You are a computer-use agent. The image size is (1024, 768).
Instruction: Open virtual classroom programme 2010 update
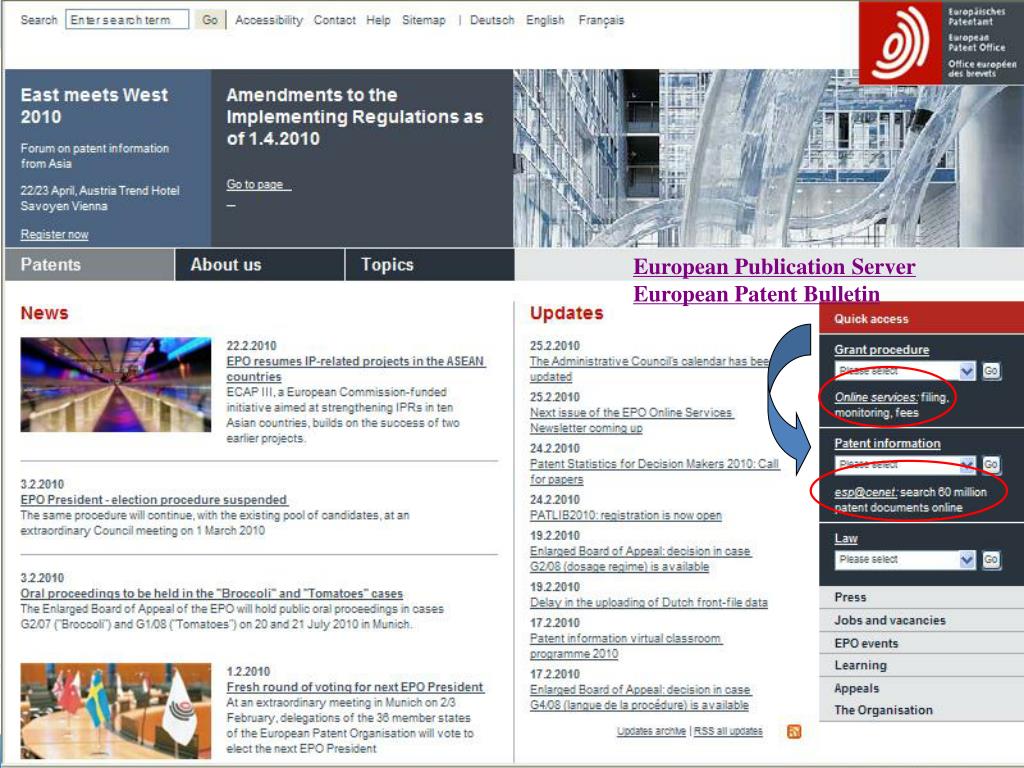pyautogui.click(x=626, y=646)
